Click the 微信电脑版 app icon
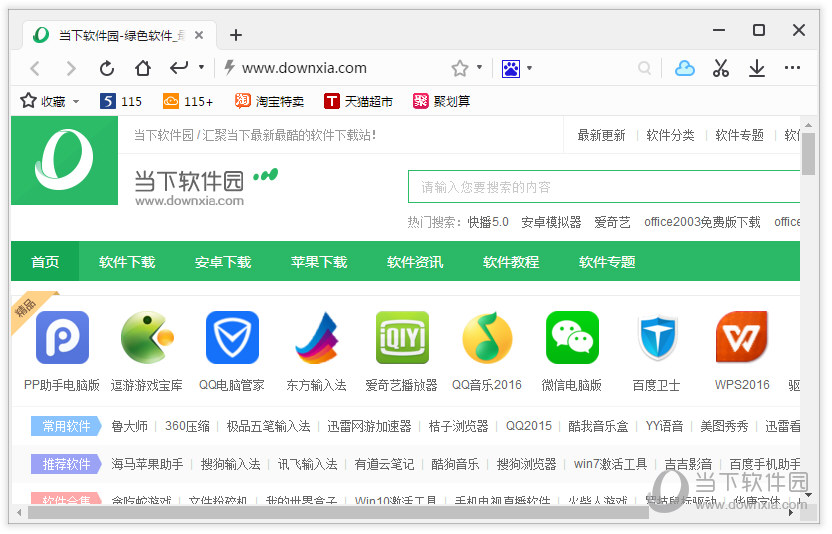This screenshot has height=534, width=832. point(572,337)
